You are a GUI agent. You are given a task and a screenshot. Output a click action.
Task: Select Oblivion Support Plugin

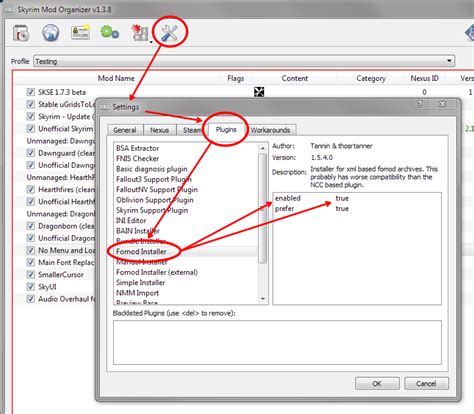(155, 200)
